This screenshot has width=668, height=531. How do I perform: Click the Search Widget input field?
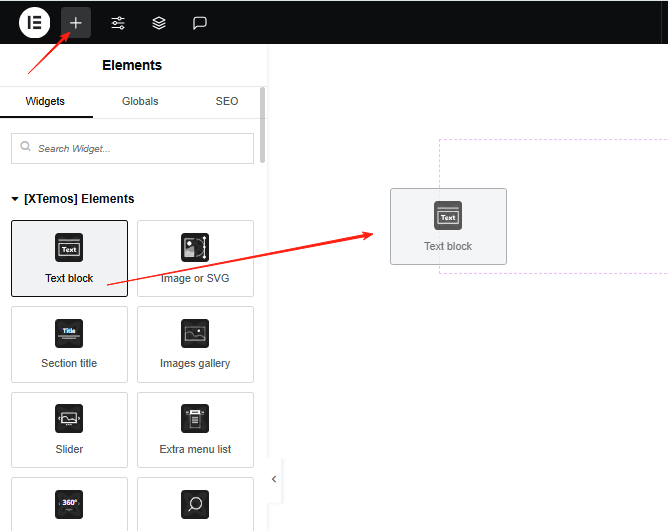(x=140, y=148)
